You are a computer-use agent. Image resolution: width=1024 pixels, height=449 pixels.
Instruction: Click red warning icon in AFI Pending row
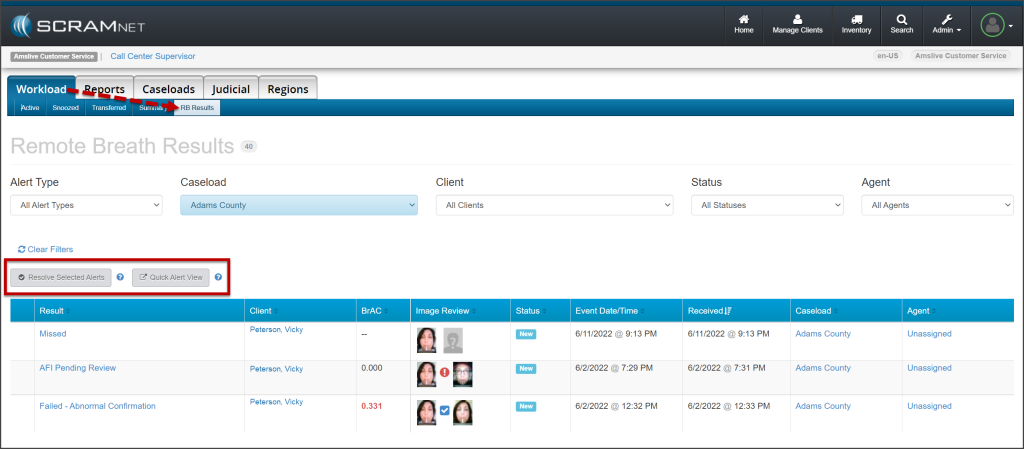(444, 373)
